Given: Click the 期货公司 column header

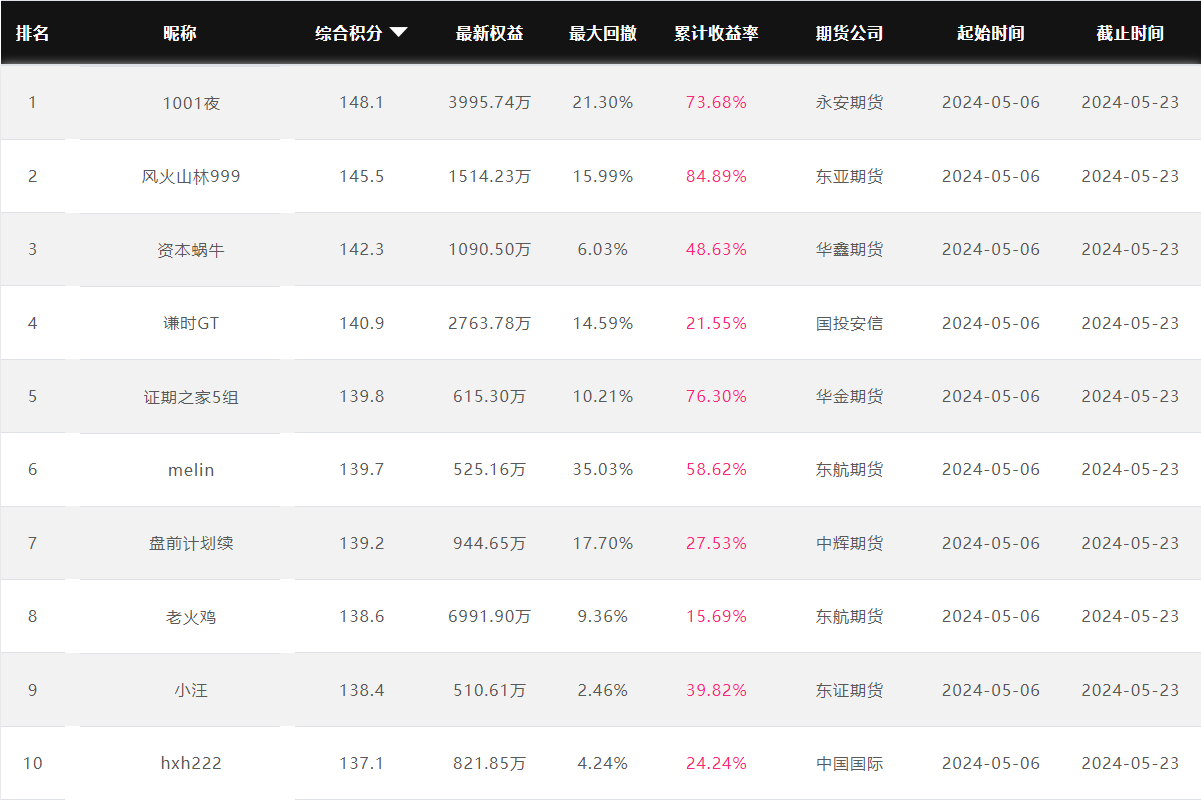Looking at the screenshot, I should (x=849, y=33).
